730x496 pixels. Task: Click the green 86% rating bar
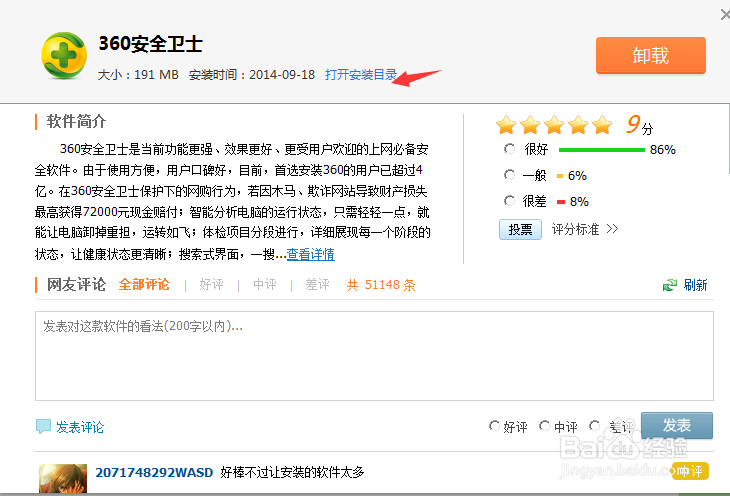point(602,150)
